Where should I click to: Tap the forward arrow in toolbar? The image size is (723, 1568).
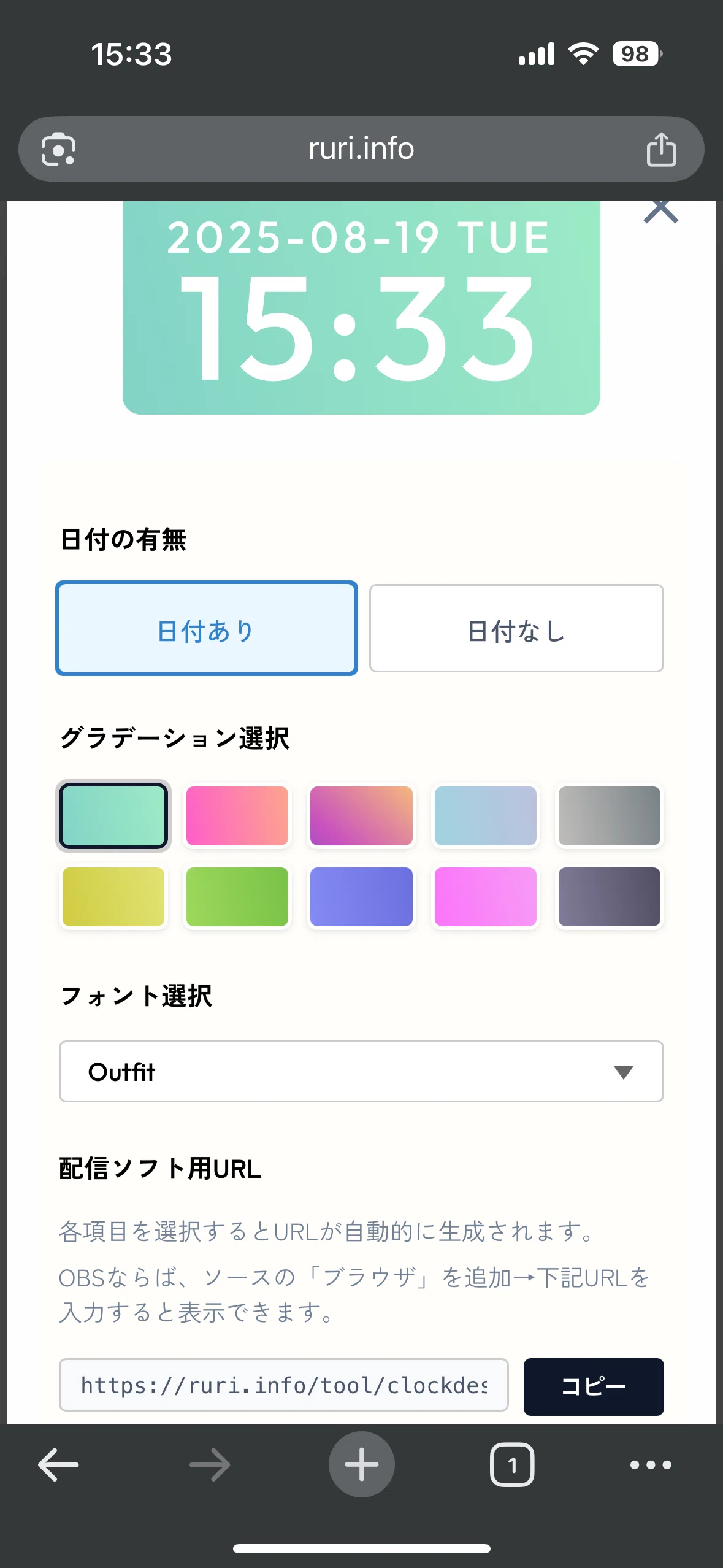(210, 1464)
